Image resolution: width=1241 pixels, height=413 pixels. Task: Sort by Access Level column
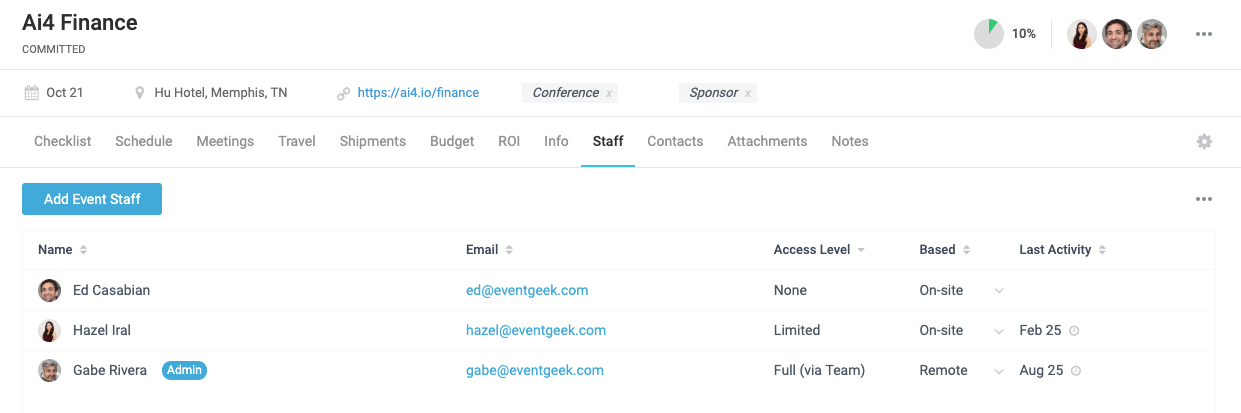click(x=819, y=250)
